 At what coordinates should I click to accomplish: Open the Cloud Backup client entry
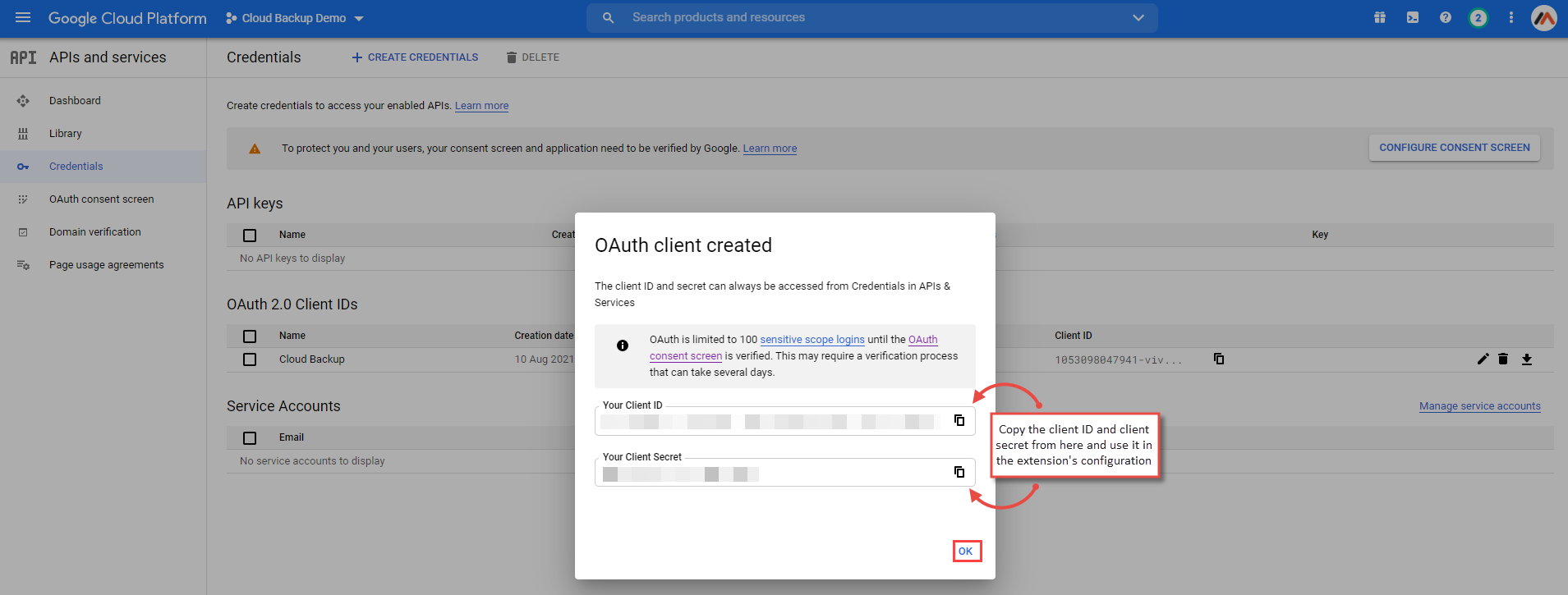click(x=311, y=359)
